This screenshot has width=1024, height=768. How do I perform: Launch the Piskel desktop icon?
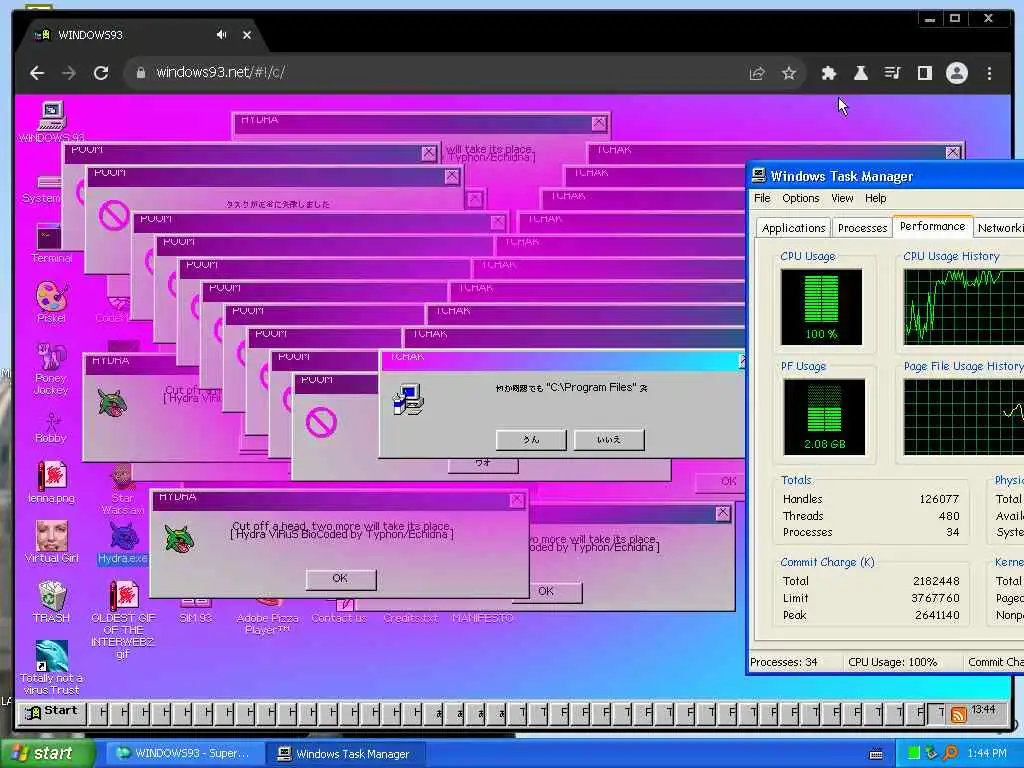pyautogui.click(x=51, y=302)
